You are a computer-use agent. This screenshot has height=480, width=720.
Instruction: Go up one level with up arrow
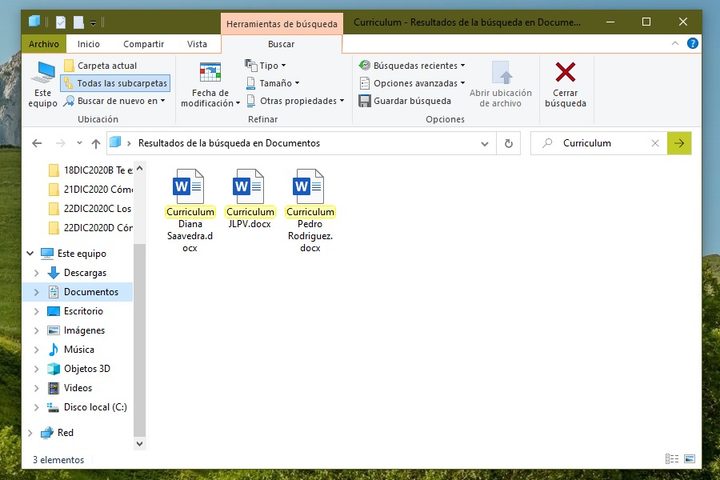pyautogui.click(x=96, y=144)
